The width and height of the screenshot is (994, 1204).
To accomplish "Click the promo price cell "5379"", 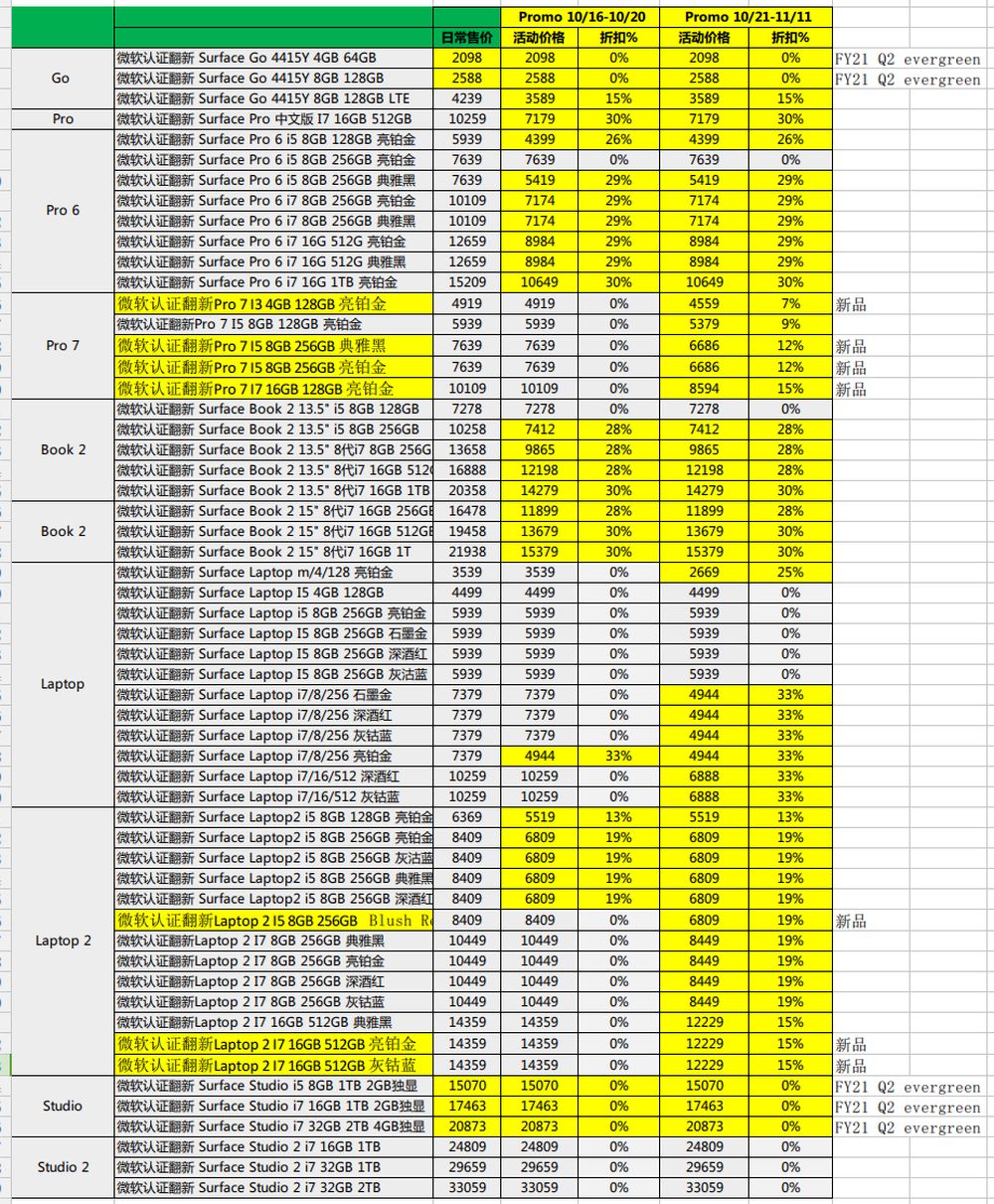I will pos(704,324).
